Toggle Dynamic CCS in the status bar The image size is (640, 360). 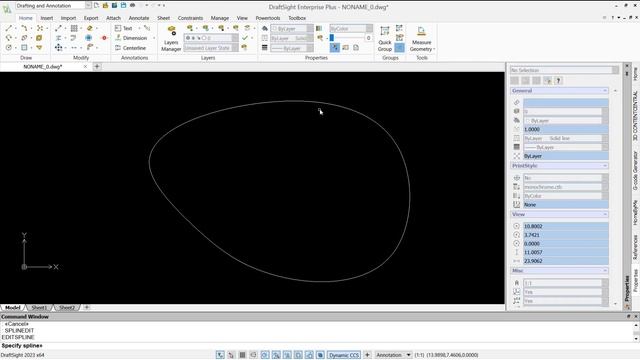344,355
